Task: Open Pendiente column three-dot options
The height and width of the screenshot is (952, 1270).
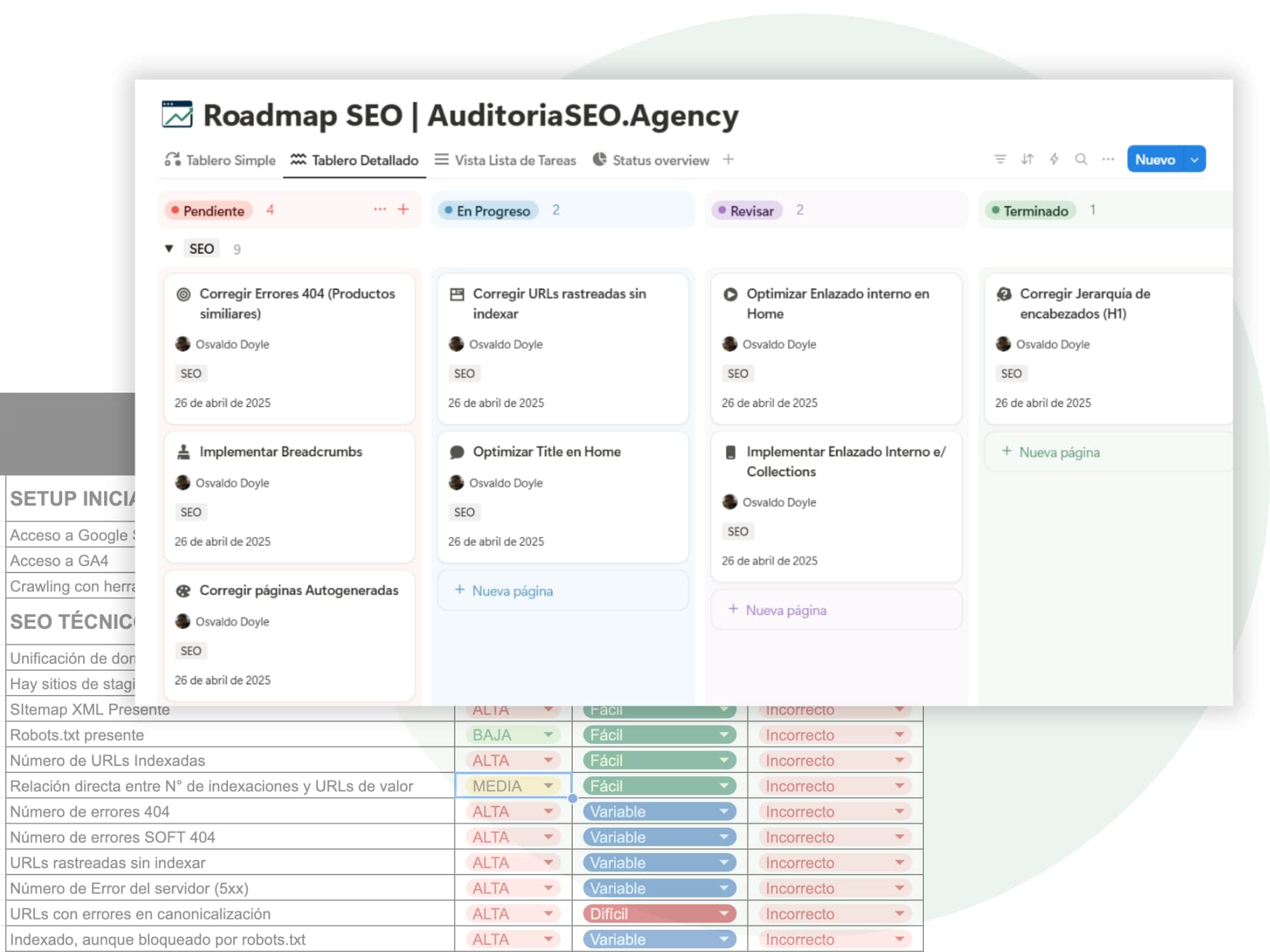Action: click(380, 209)
